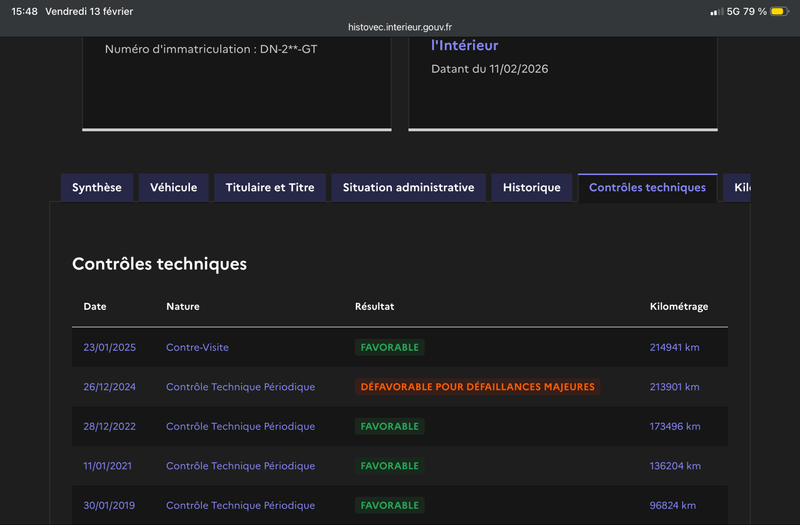800x525 pixels.
Task: Select the Titulaire et Titre tab
Action: [270, 188]
